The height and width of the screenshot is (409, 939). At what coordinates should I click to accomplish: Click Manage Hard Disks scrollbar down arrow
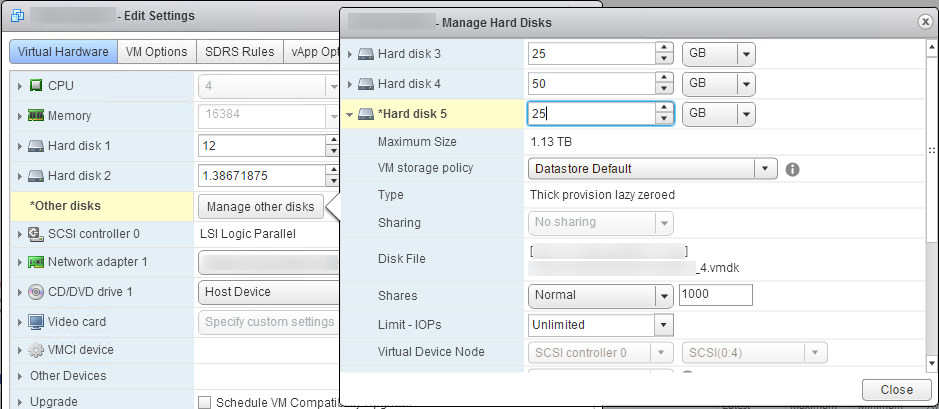(x=932, y=363)
